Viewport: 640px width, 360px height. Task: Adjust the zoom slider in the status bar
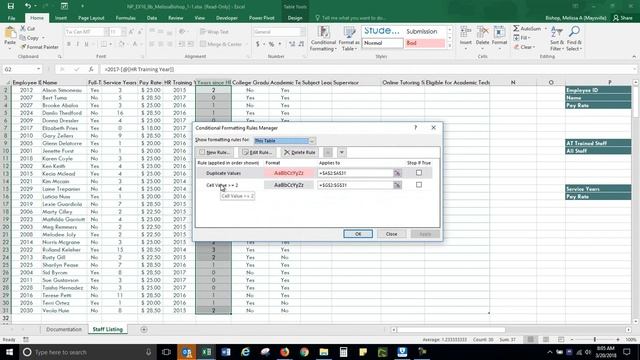(595, 340)
